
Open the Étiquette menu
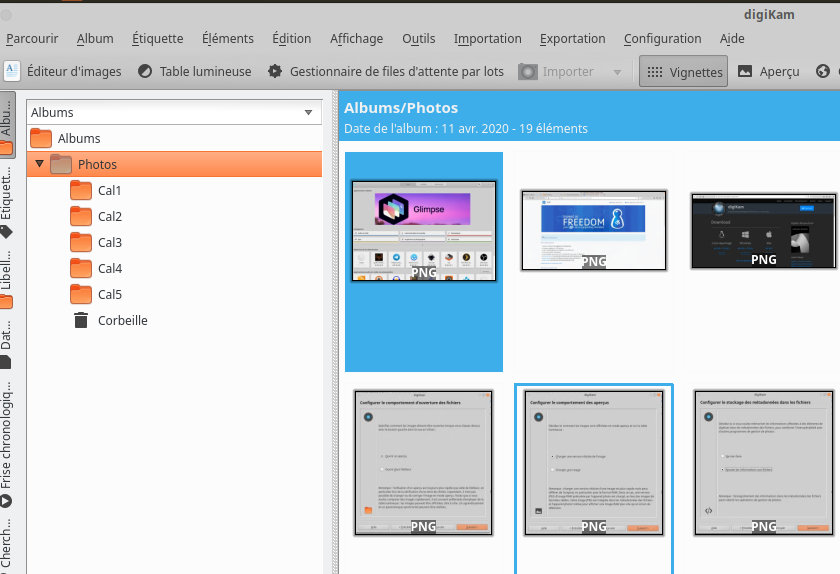[158, 39]
